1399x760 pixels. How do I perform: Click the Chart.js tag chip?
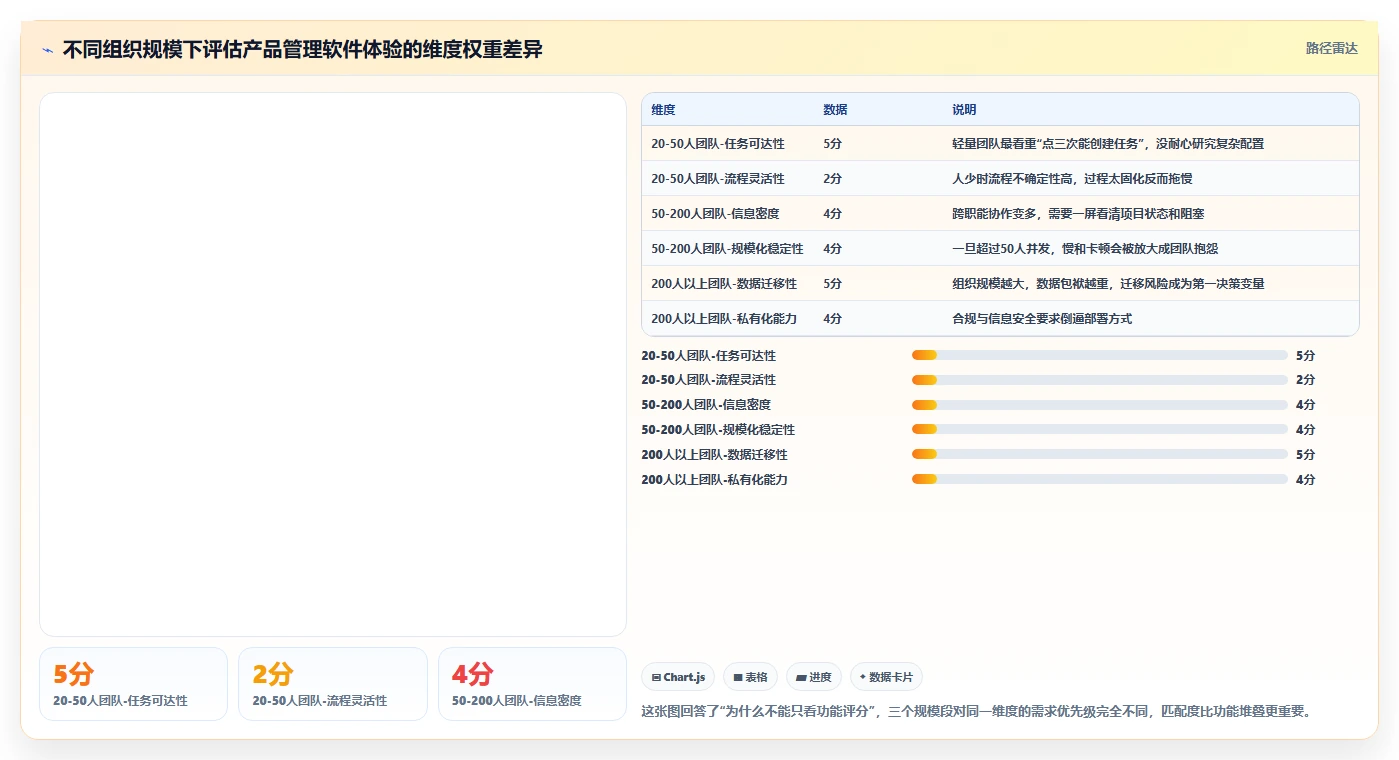coord(678,677)
